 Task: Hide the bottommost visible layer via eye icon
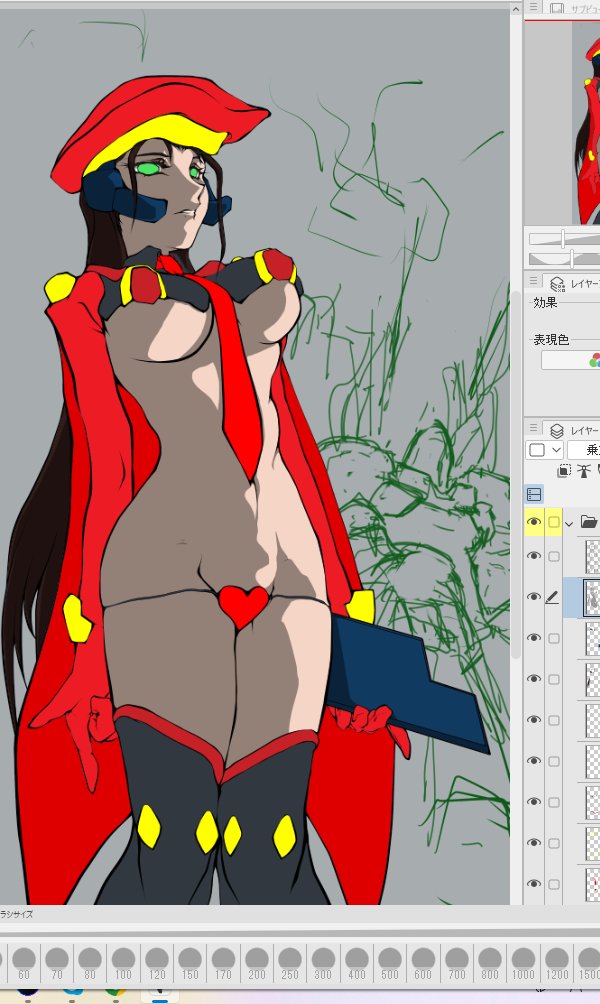[x=533, y=884]
